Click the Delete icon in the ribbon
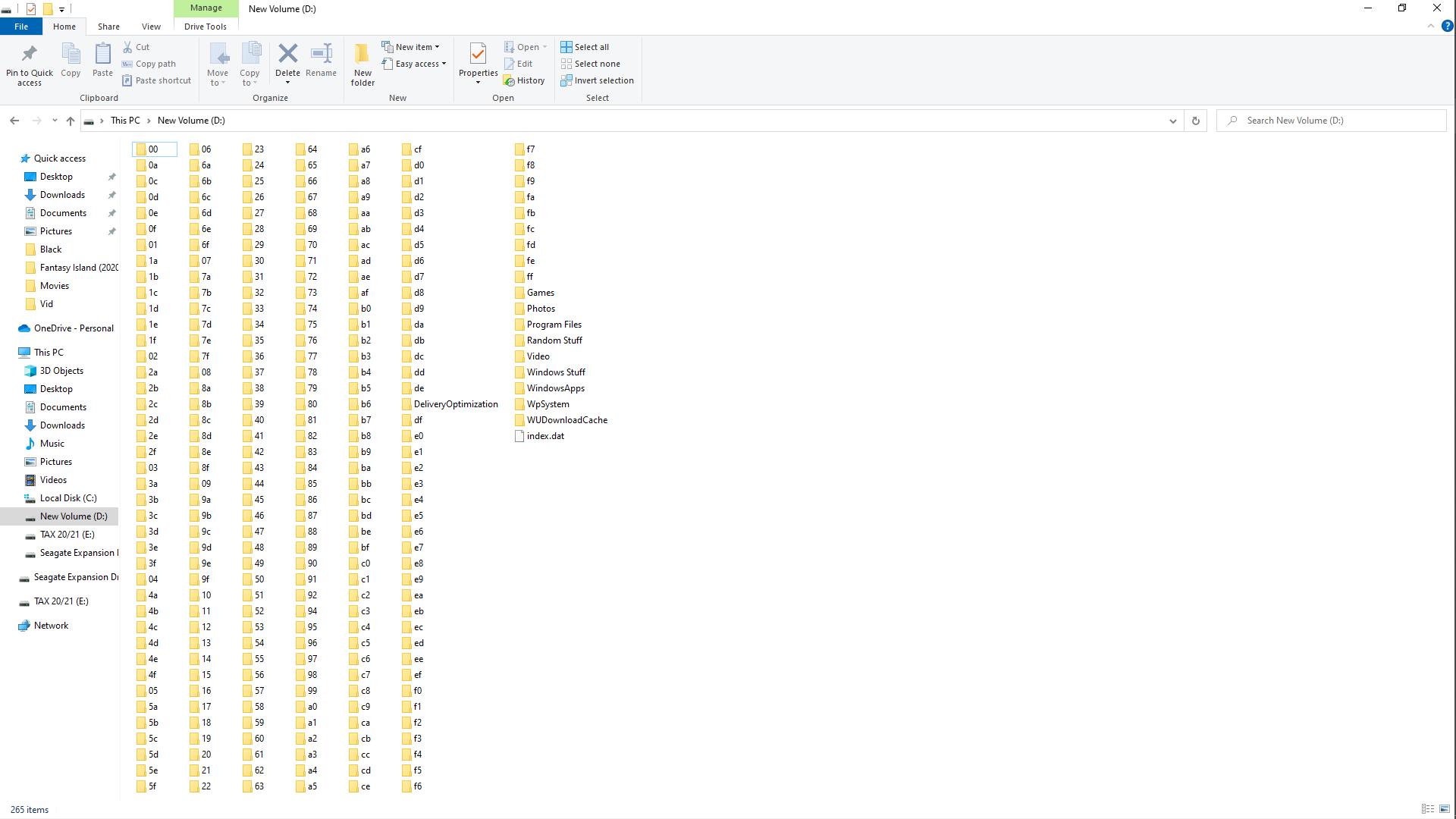Screen dimensions: 1456x819 pos(287,55)
